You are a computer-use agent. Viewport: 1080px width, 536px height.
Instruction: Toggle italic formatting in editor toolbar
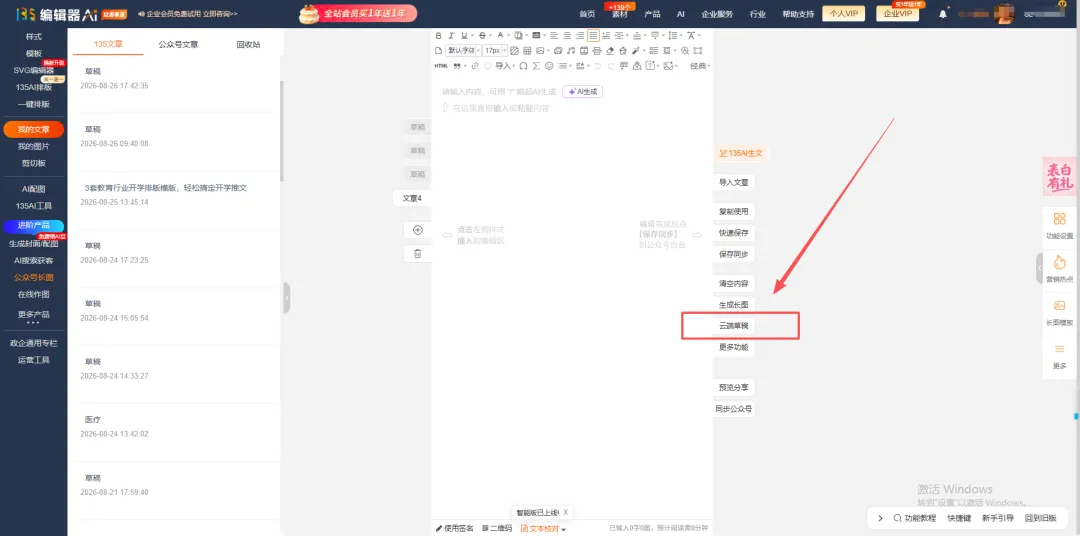451,36
